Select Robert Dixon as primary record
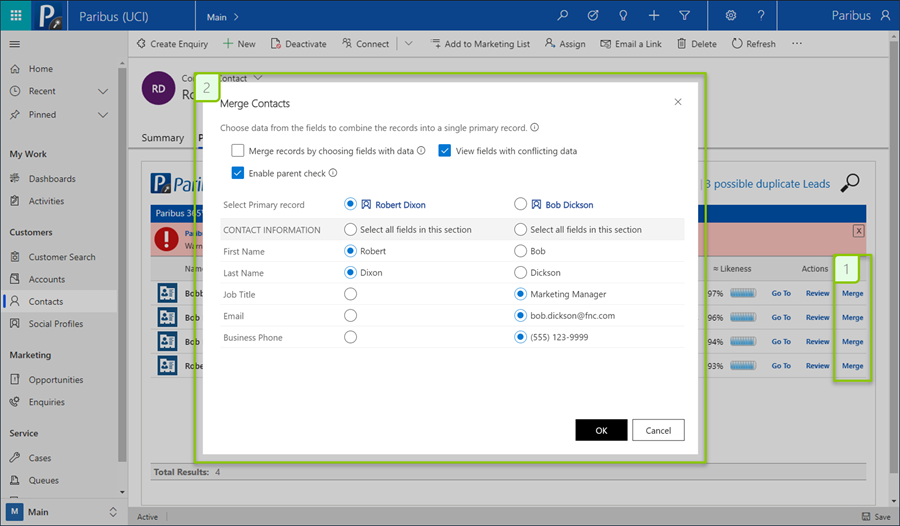The image size is (900, 526). 350,204
